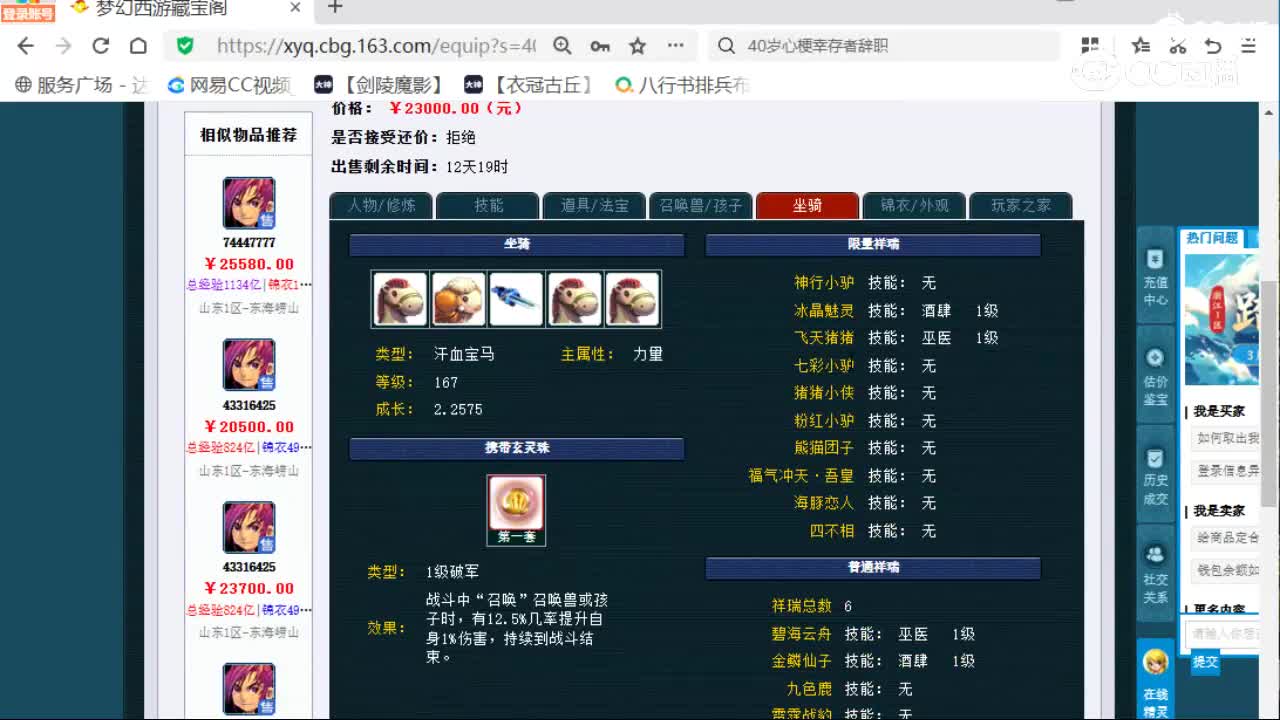Image resolution: width=1280 pixels, height=720 pixels.
Task: Select the blue aircraft mount icon
Action: point(516,299)
